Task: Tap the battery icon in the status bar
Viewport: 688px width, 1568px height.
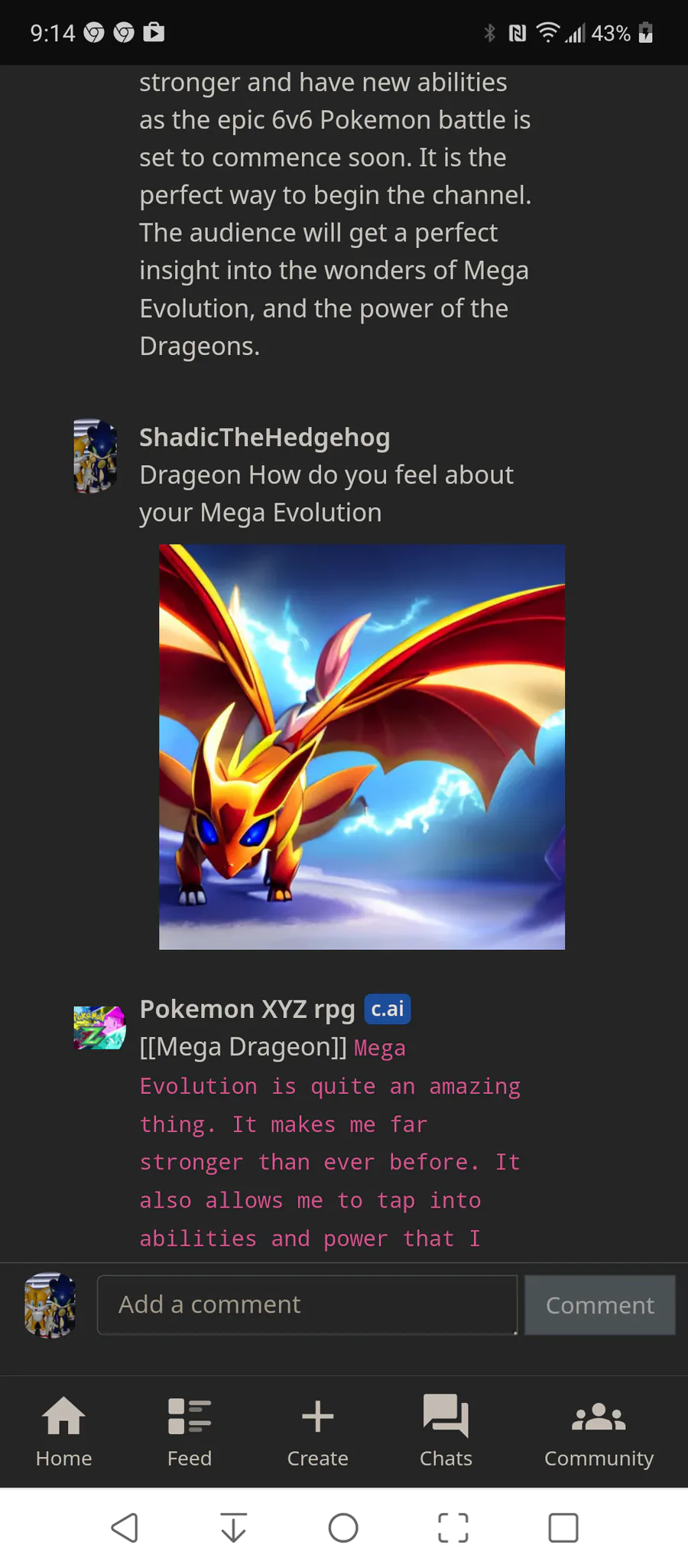Action: (646, 33)
